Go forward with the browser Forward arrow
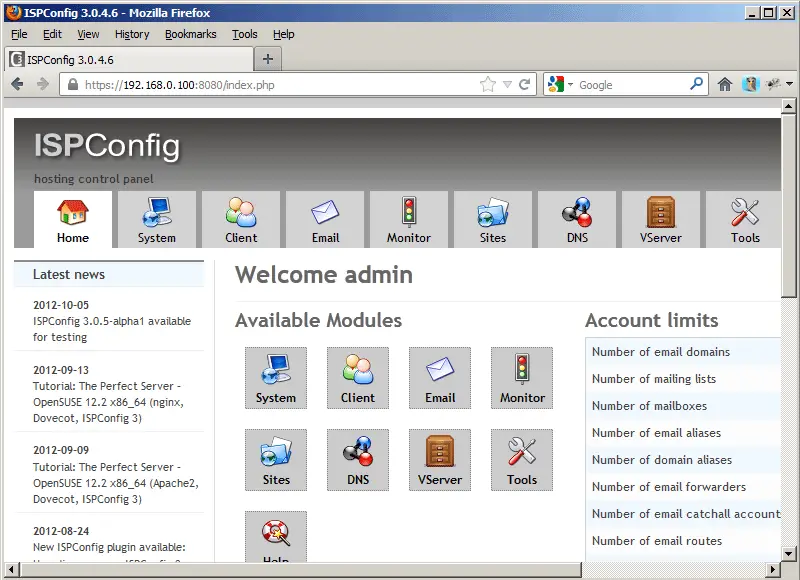This screenshot has height=580, width=800. [x=43, y=84]
